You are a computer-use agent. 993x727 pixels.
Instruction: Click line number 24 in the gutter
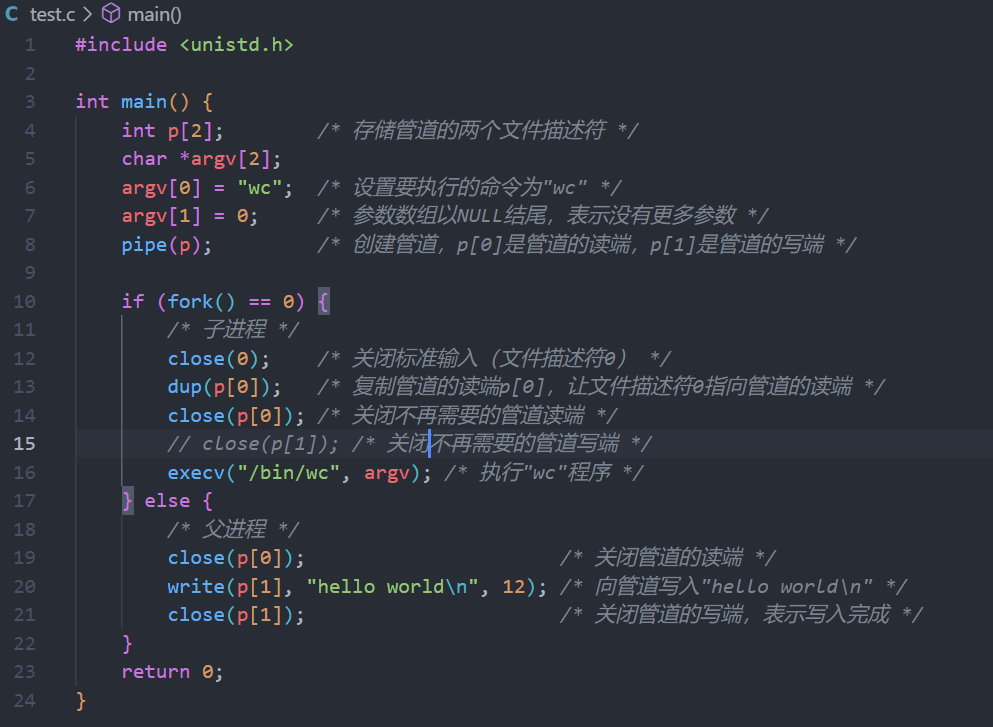pyautogui.click(x=25, y=700)
